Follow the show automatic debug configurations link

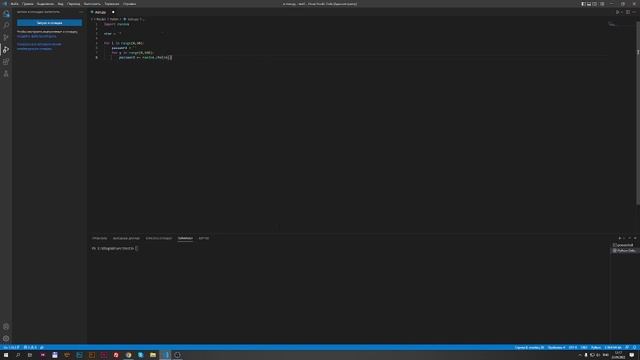[x=39, y=46]
